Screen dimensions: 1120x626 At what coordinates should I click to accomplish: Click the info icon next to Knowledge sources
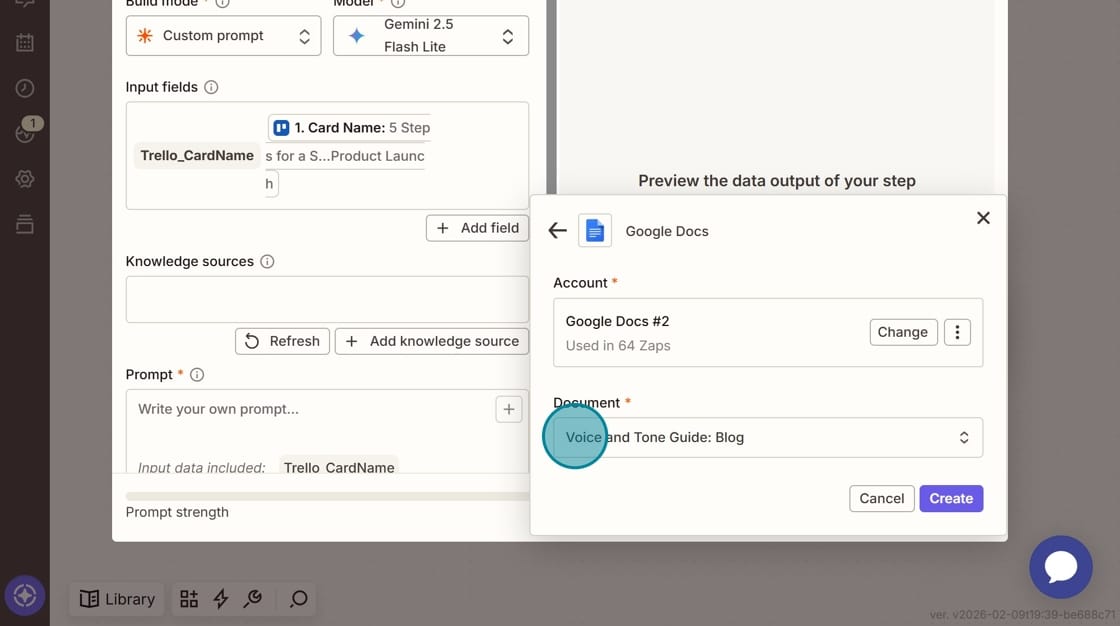coord(267,261)
